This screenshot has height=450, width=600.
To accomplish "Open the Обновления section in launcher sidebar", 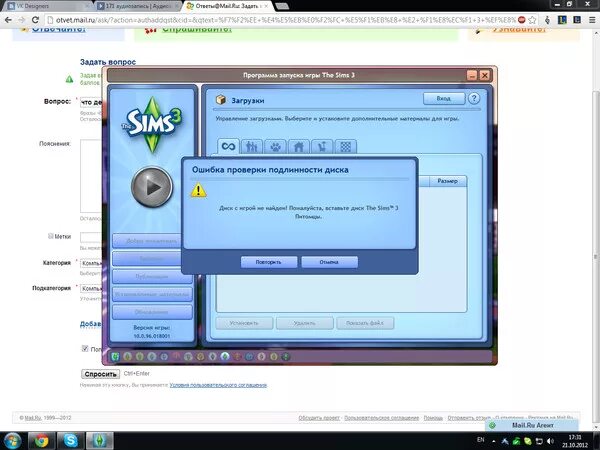I will pos(152,312).
